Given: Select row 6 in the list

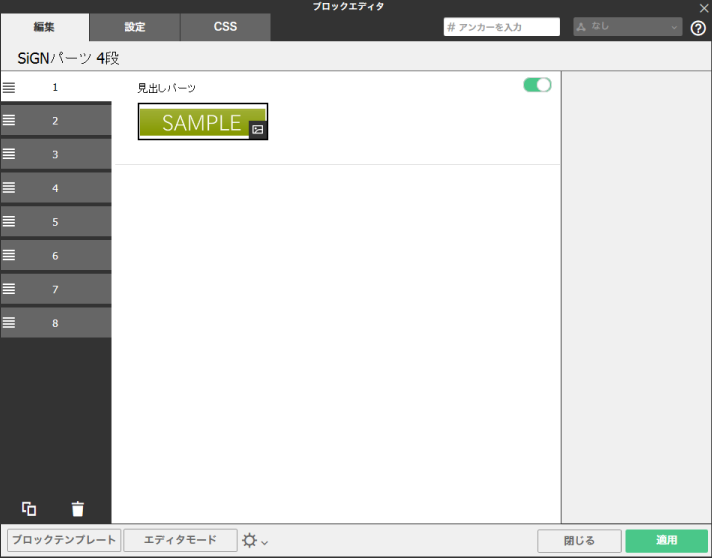Looking at the screenshot, I should pos(56,255).
